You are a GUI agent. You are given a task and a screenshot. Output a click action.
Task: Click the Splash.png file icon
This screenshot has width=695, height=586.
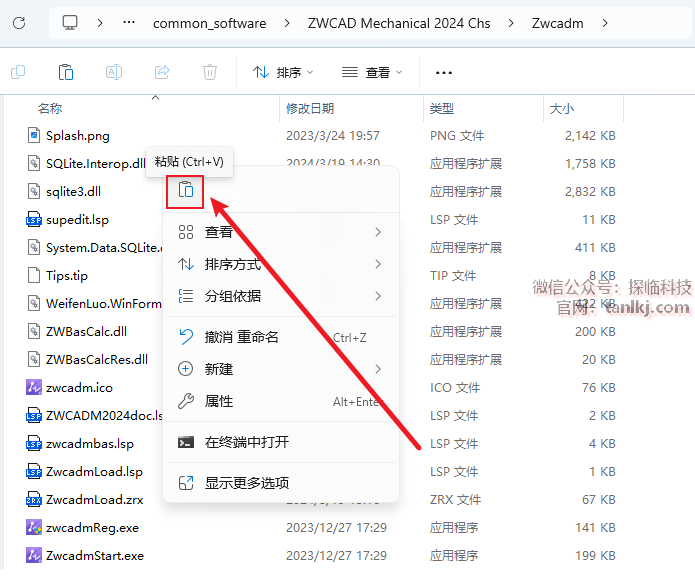pos(34,135)
